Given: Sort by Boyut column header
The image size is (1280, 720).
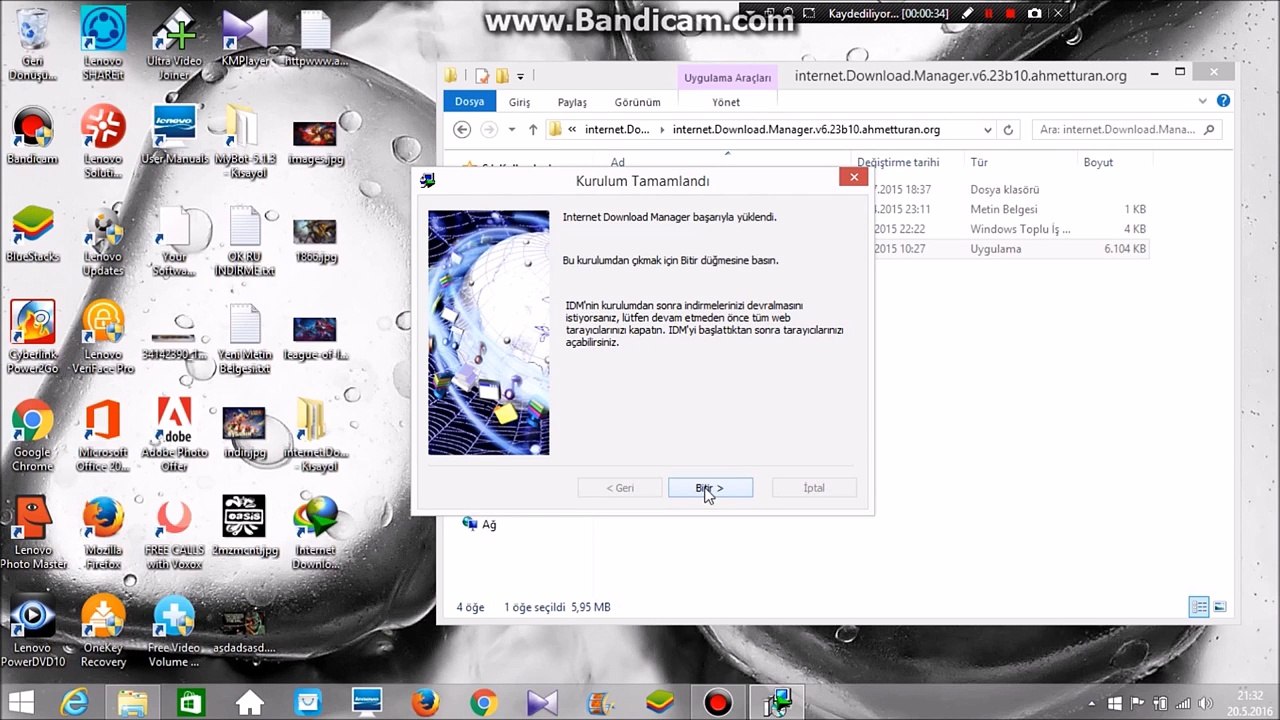Looking at the screenshot, I should [x=1098, y=162].
